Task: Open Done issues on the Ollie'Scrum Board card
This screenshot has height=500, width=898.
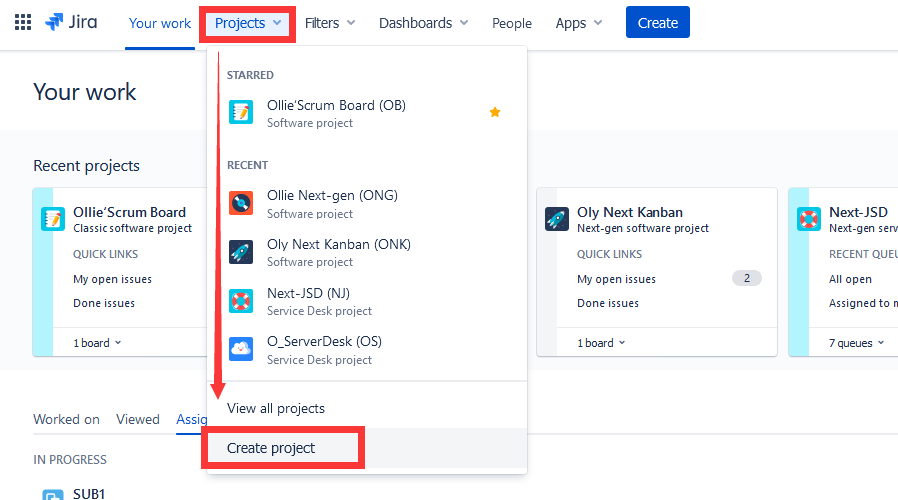Action: [x=104, y=304]
